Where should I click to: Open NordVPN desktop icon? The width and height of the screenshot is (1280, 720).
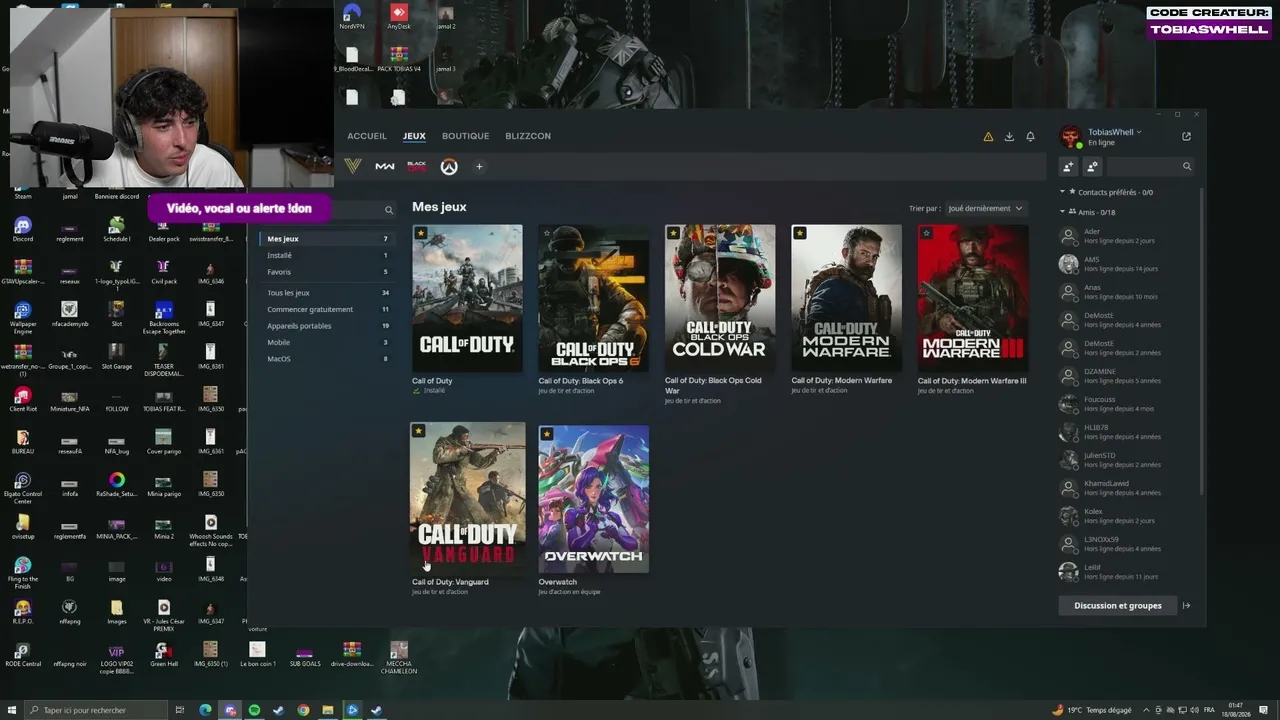351,16
